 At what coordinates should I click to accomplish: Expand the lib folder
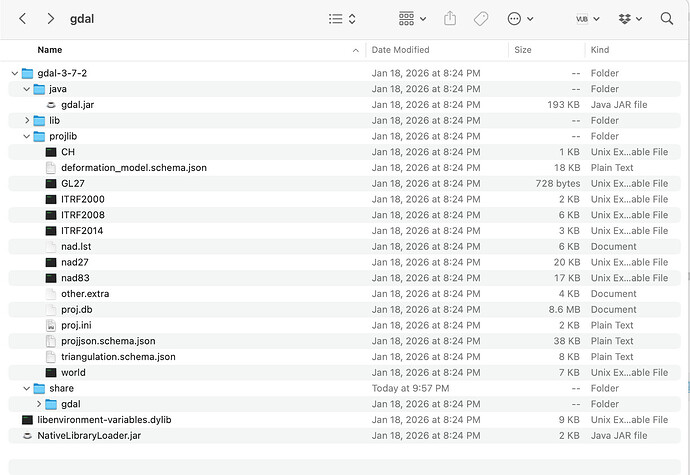coord(27,120)
